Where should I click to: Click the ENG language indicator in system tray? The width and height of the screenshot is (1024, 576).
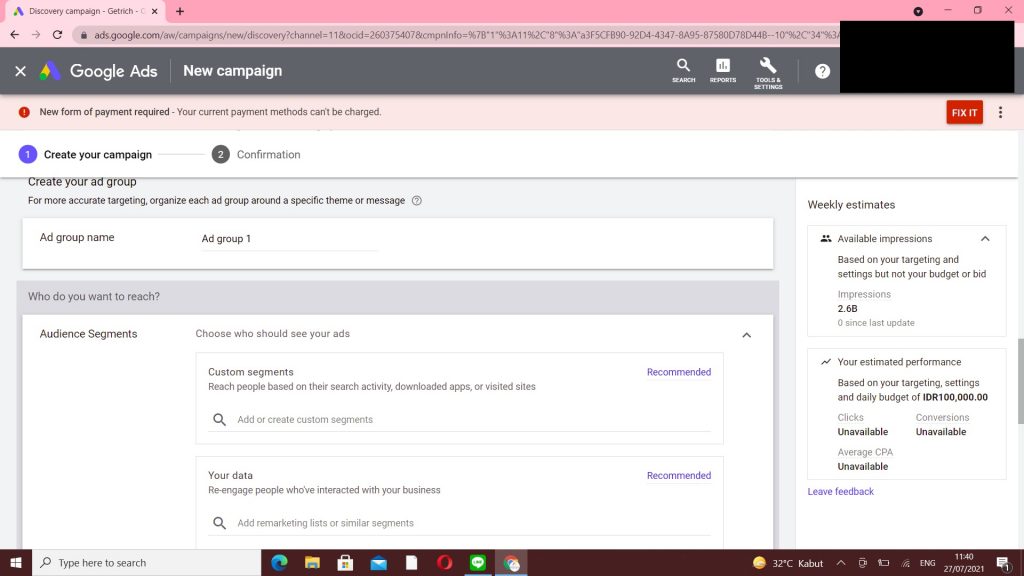(x=926, y=562)
